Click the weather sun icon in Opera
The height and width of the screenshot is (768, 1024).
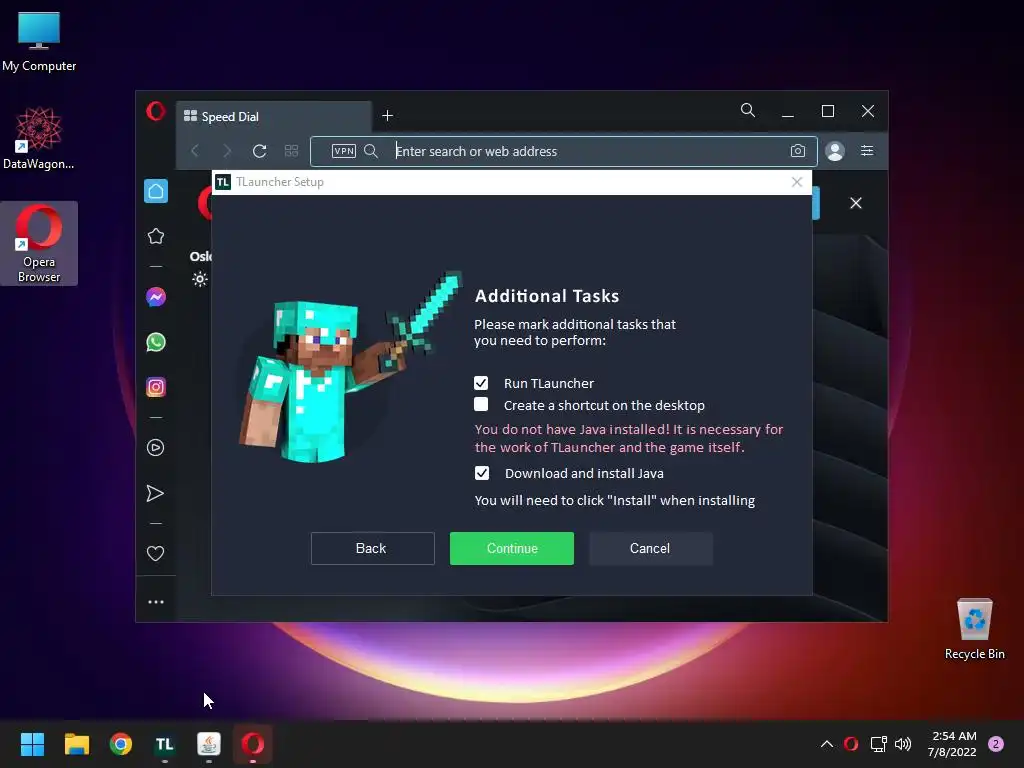point(200,279)
